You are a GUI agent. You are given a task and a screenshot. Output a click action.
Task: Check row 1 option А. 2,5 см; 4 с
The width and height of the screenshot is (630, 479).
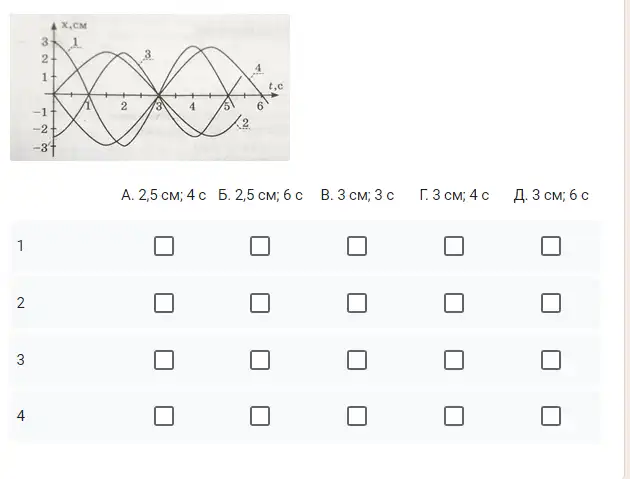tap(164, 246)
